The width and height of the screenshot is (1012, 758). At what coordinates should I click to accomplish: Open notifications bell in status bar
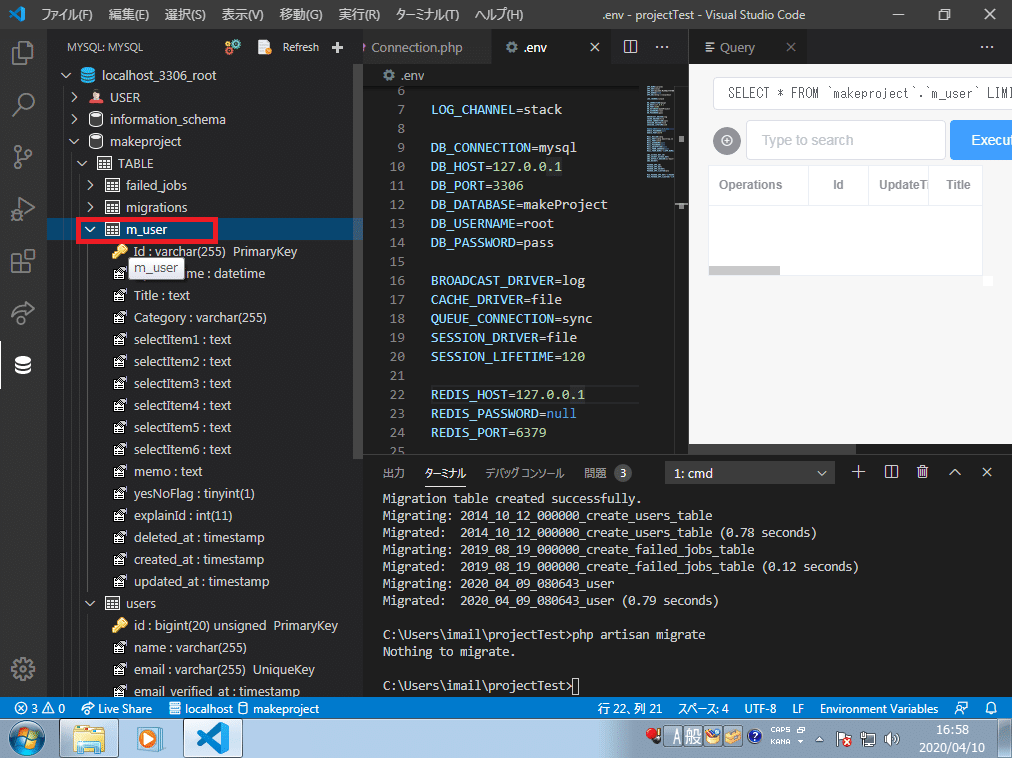click(991, 708)
